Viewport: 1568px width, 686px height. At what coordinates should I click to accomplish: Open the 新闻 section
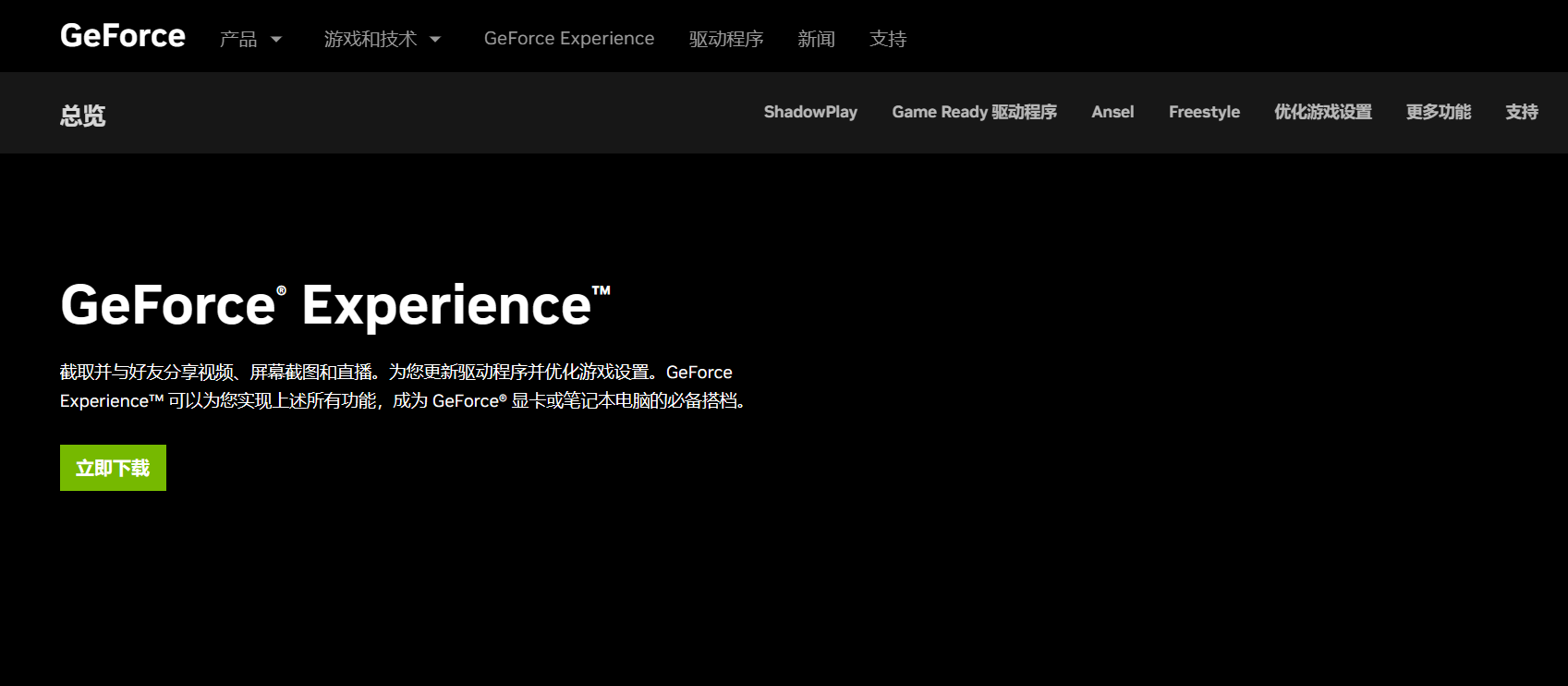(817, 39)
